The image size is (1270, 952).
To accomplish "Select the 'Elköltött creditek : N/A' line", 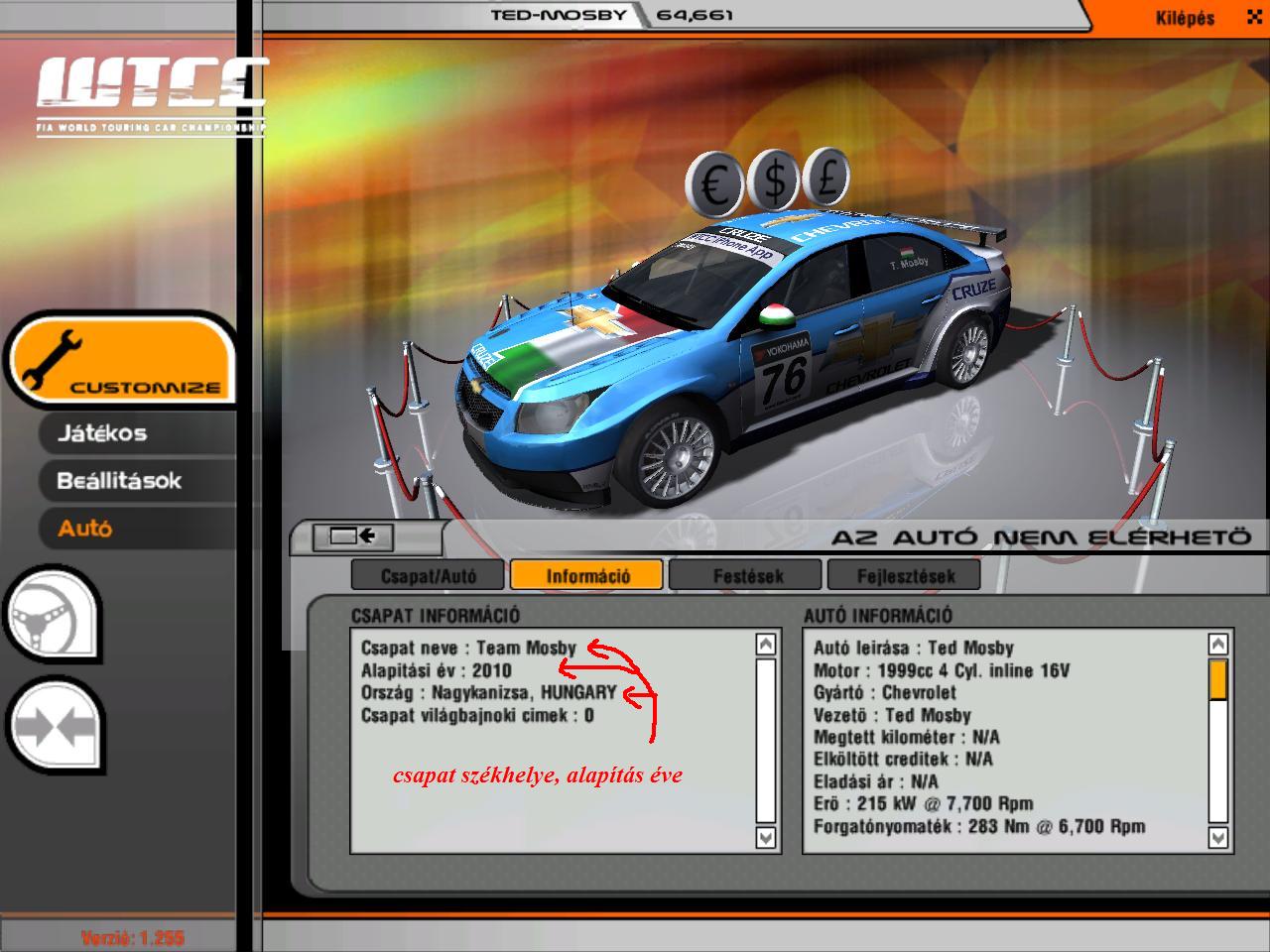I will tap(903, 759).
